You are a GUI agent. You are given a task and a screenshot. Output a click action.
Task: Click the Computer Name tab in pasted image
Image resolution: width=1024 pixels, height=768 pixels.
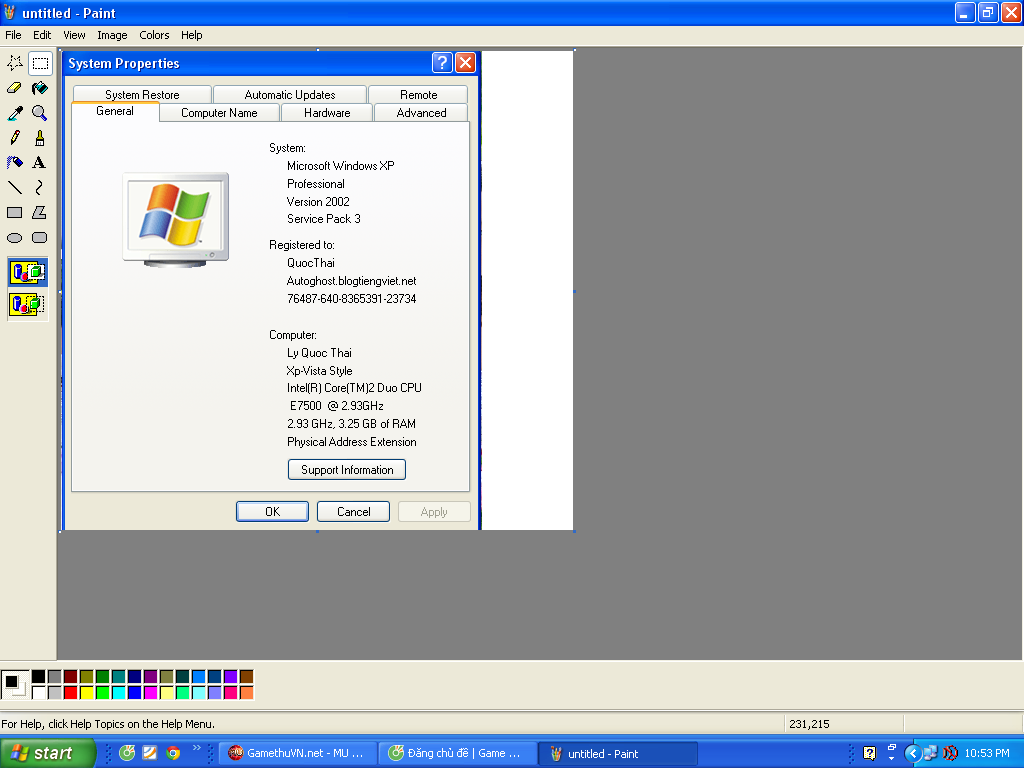tap(219, 112)
